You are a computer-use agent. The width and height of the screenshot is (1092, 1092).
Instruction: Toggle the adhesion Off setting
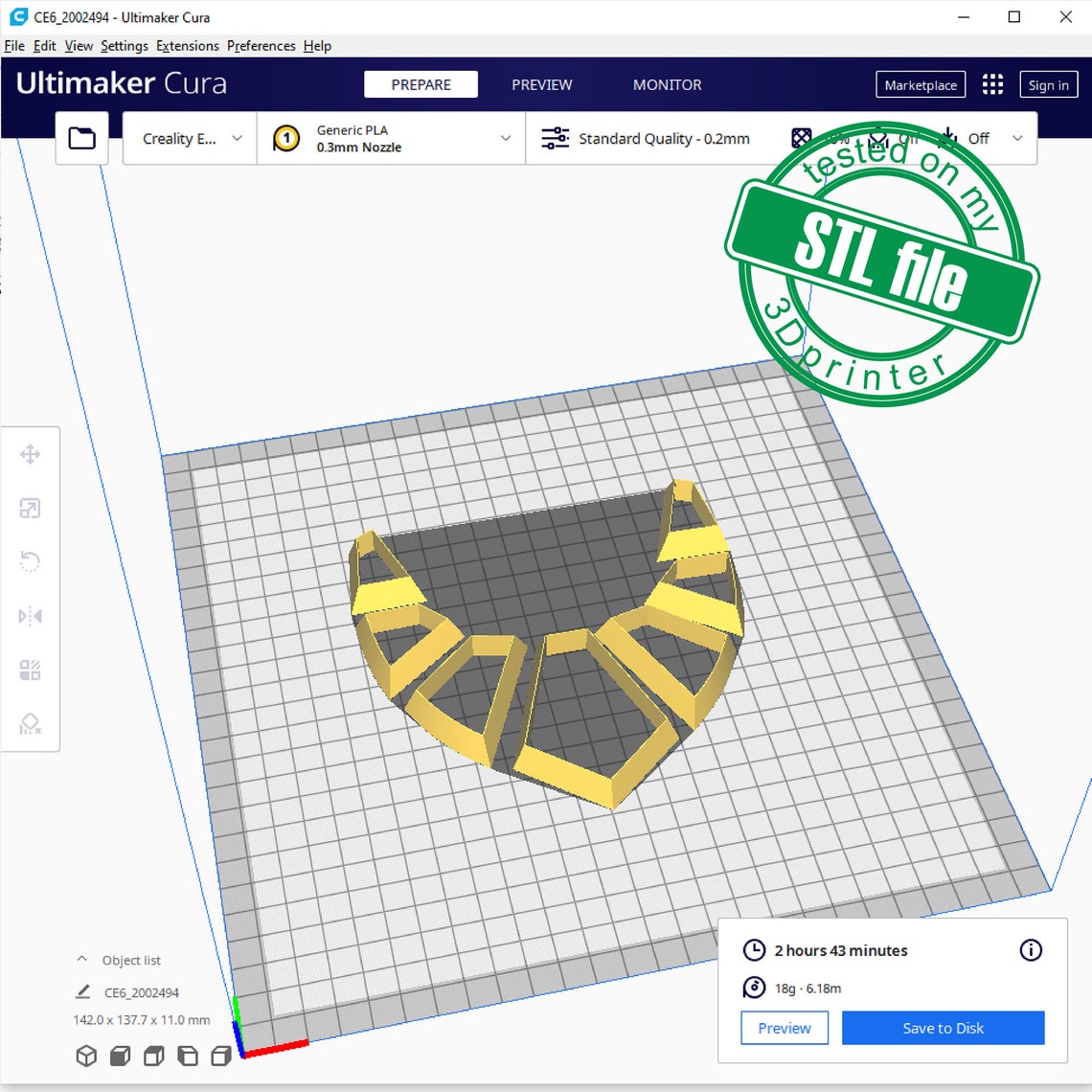[978, 138]
